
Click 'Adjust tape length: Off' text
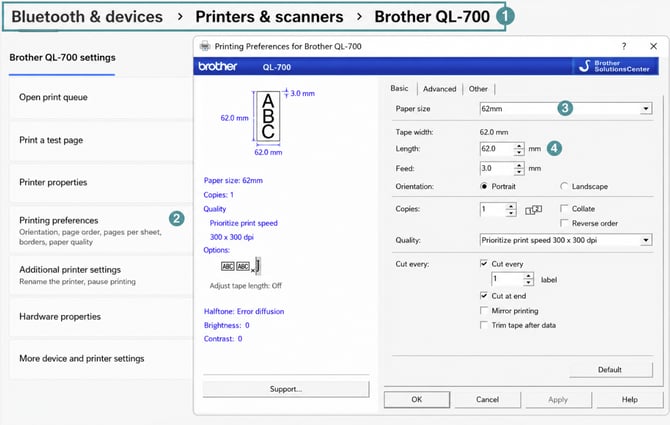246,286
